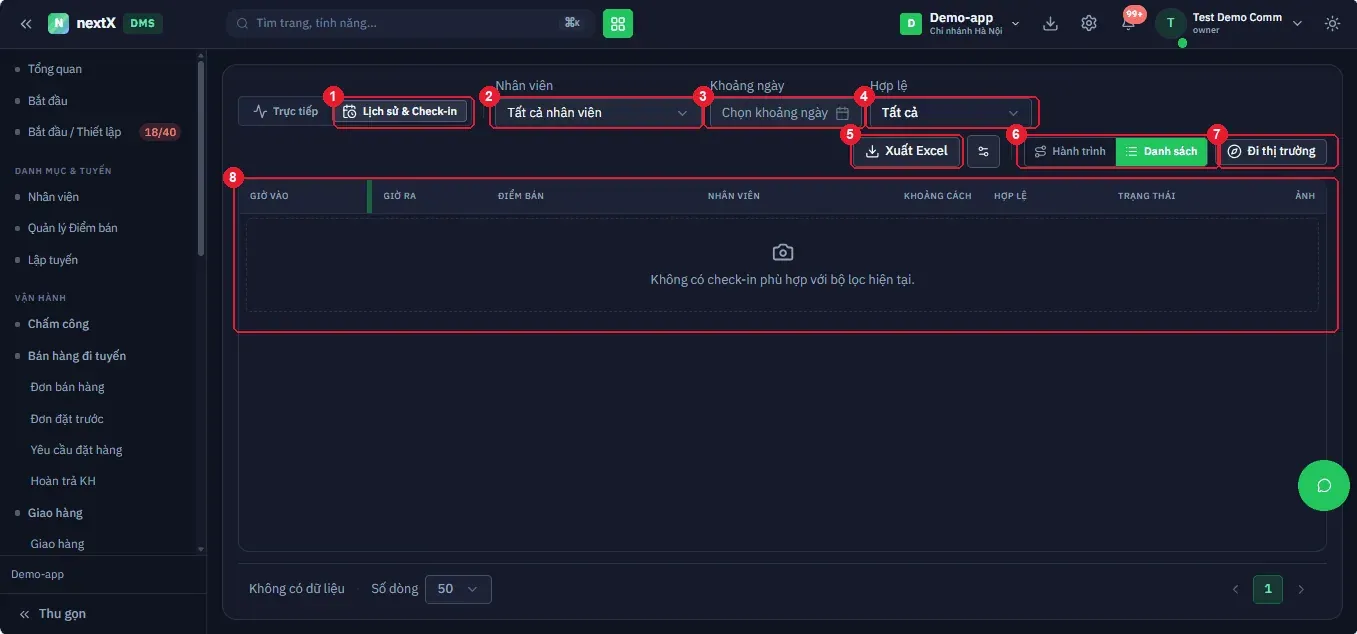Open Tổng quan in sidebar

pos(55,69)
